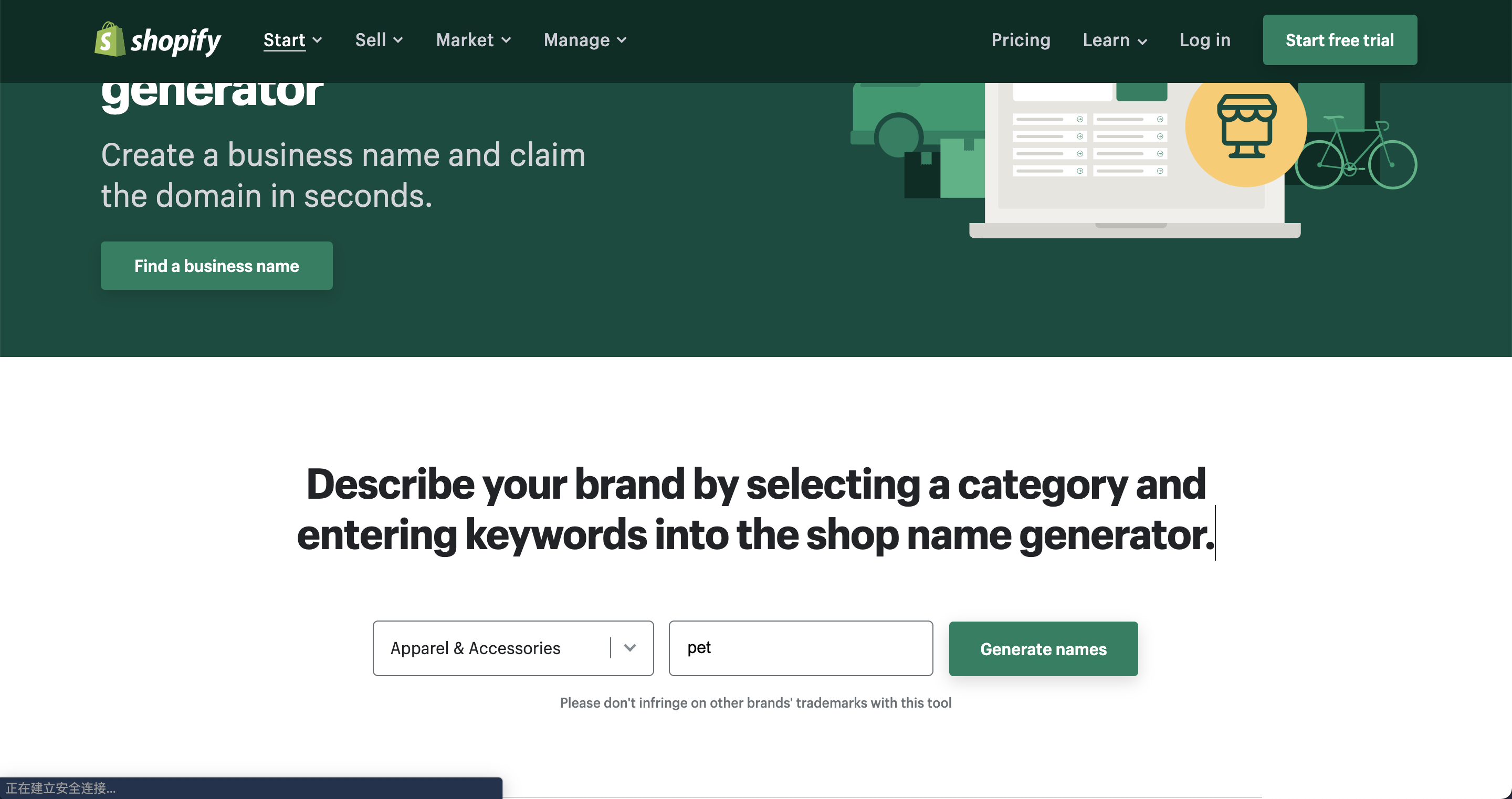Click the Generate names button

(x=1043, y=648)
